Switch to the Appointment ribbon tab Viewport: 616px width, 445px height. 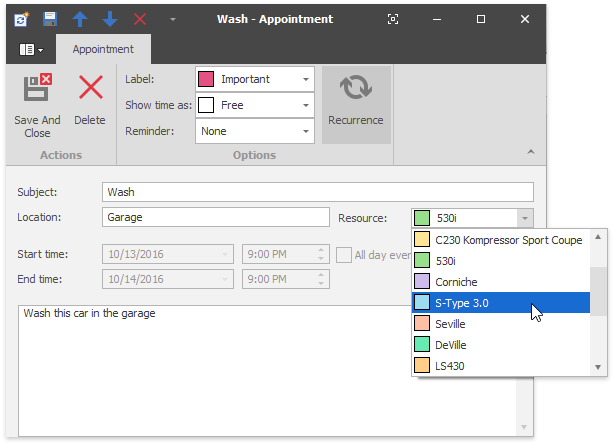click(x=103, y=49)
